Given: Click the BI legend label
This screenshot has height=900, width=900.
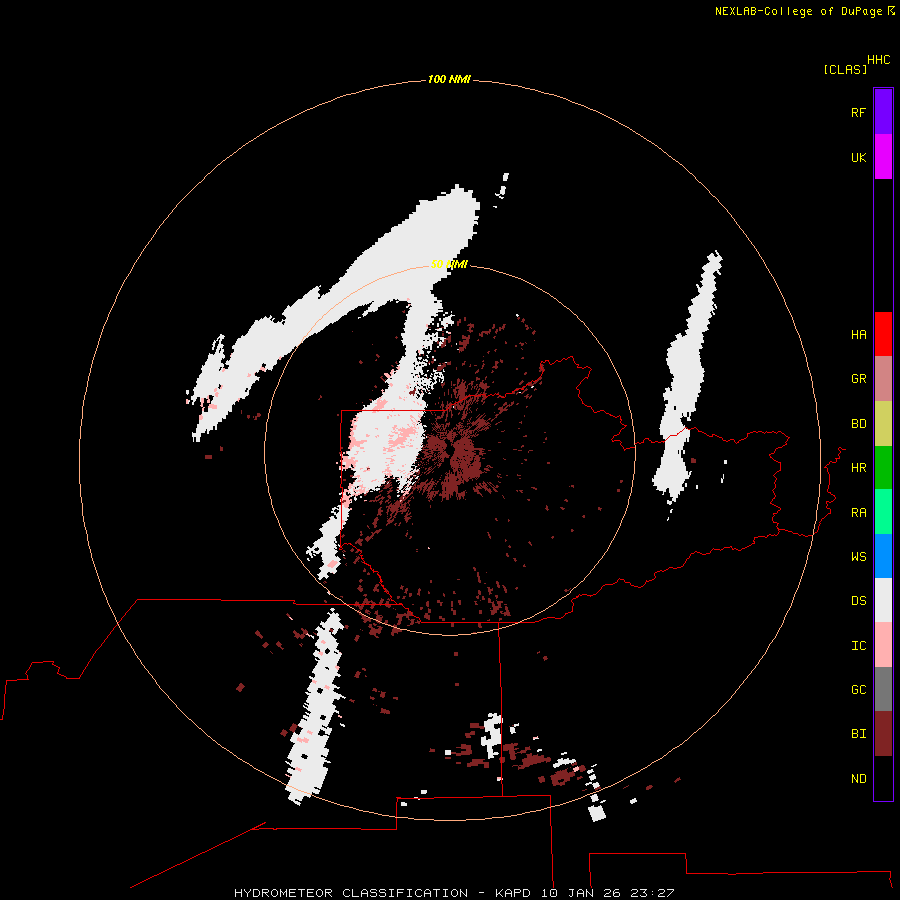Looking at the screenshot, I should coord(858,734).
